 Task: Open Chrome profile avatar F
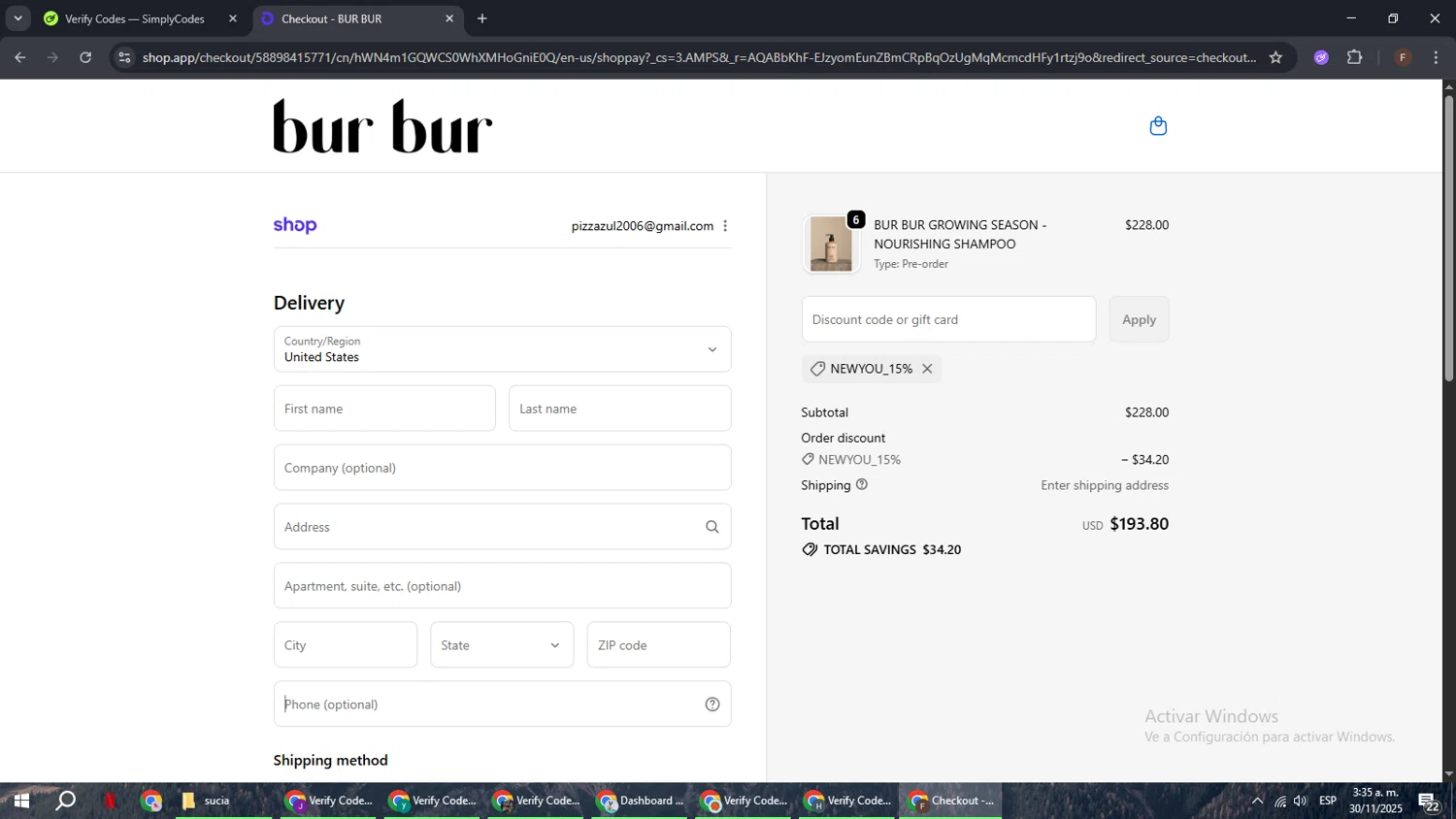click(1403, 57)
